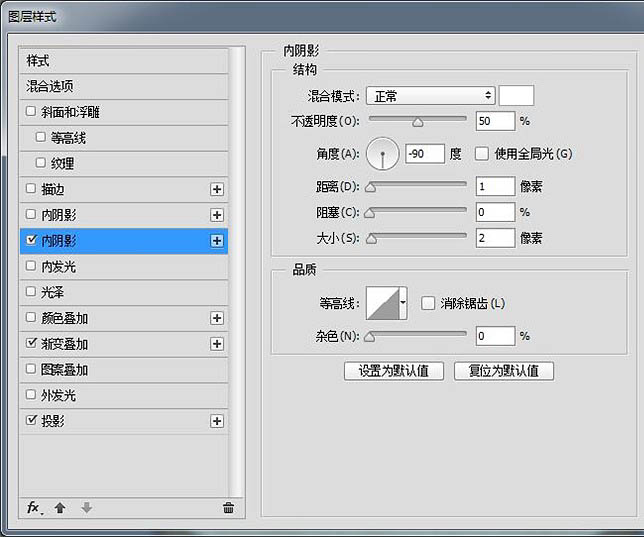Toggle 使用全局光 checkbox
The width and height of the screenshot is (644, 537).
482,154
